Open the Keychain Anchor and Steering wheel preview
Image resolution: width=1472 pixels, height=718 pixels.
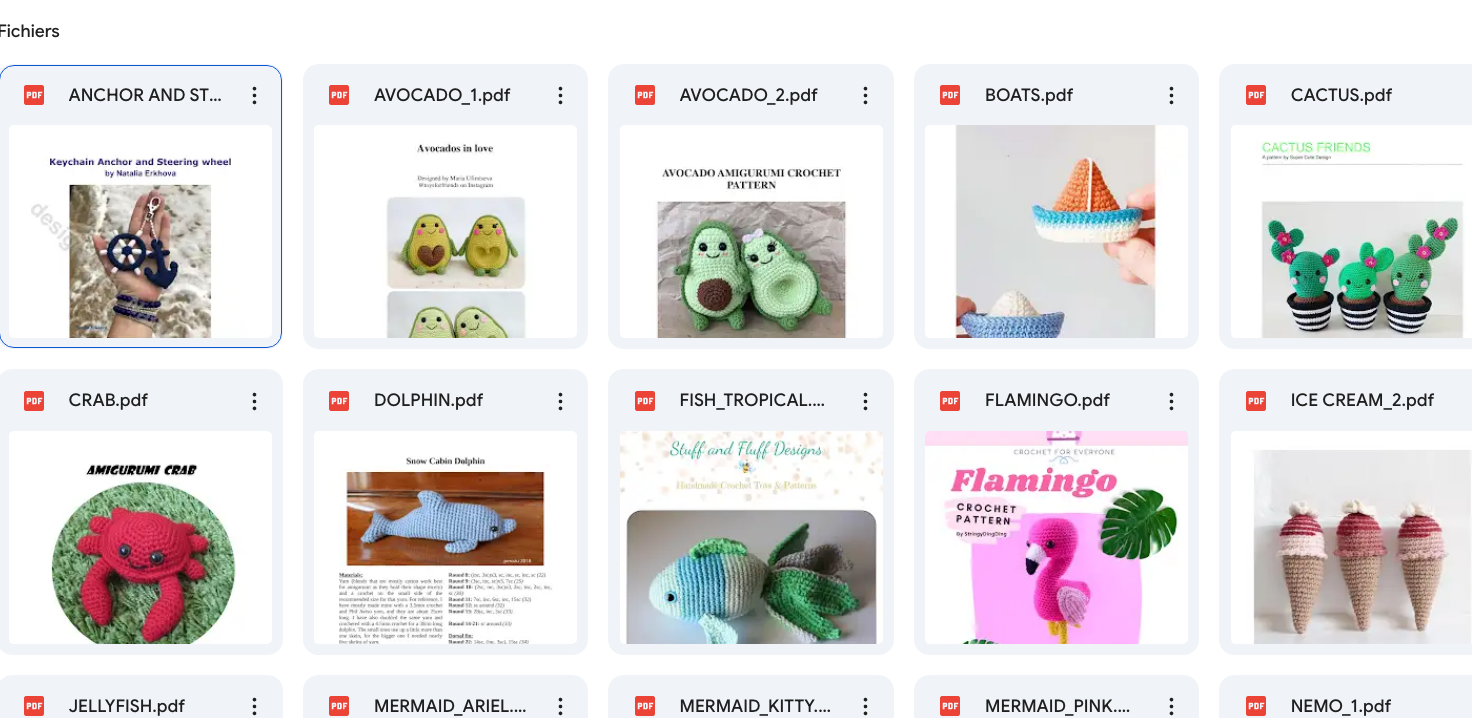140,231
